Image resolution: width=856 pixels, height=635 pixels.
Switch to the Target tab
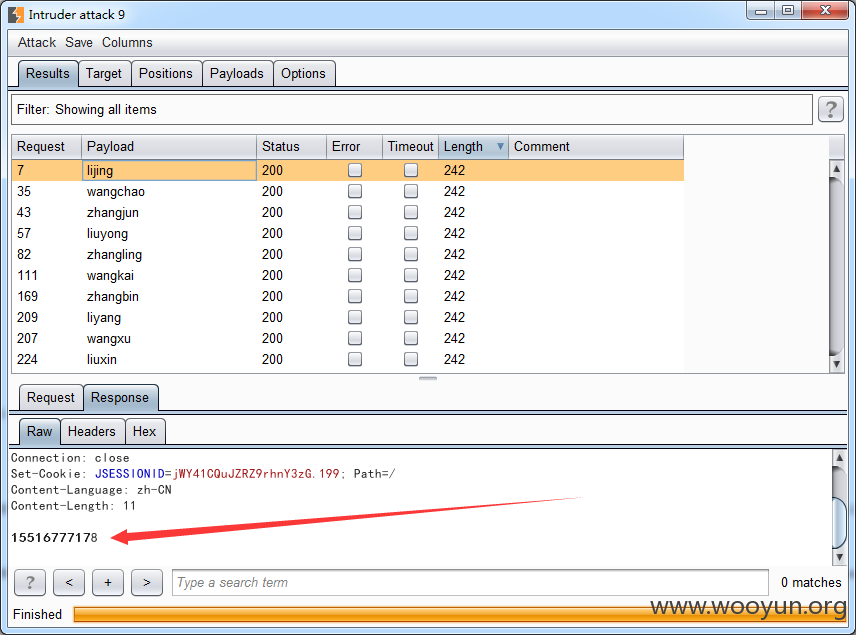coord(104,74)
